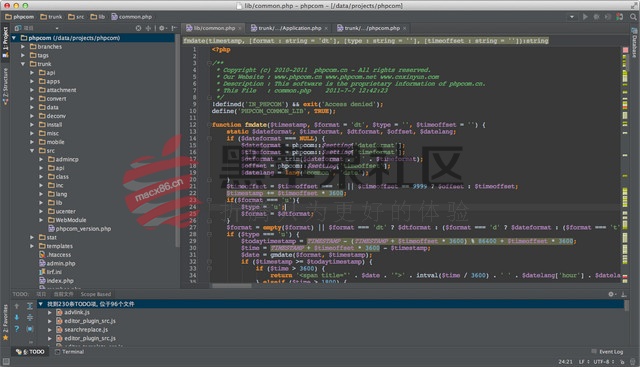Image resolution: width=640 pixels, height=367 pixels.
Task: Expand all TODO items icon
Action: pyautogui.click(x=30, y=306)
